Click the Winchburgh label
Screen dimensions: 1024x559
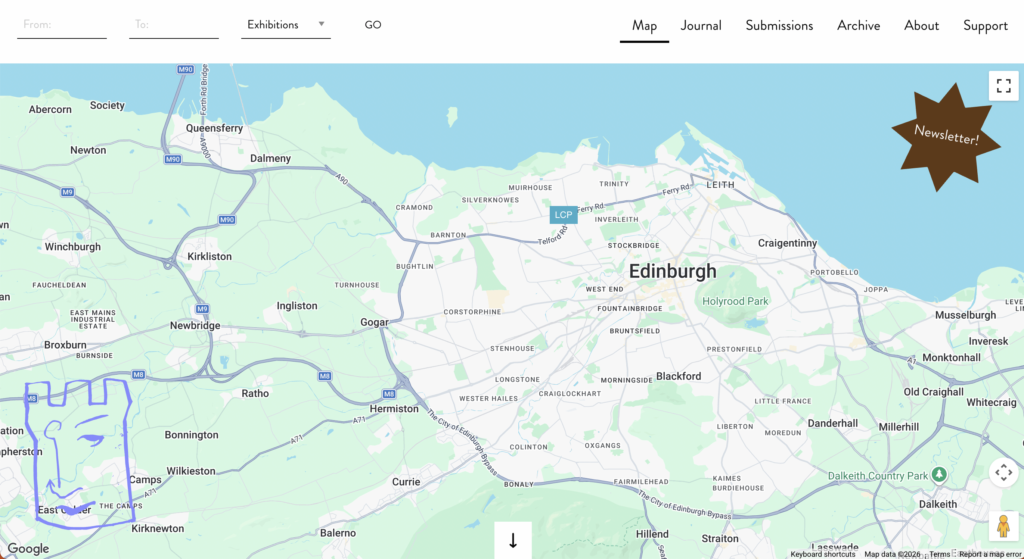click(72, 247)
